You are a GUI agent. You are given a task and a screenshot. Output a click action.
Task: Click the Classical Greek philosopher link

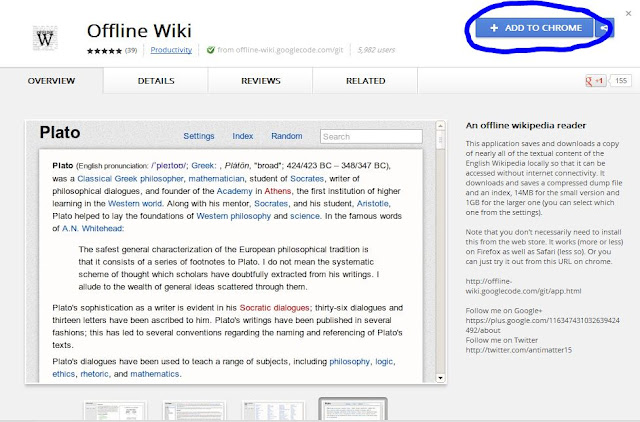[131, 179]
